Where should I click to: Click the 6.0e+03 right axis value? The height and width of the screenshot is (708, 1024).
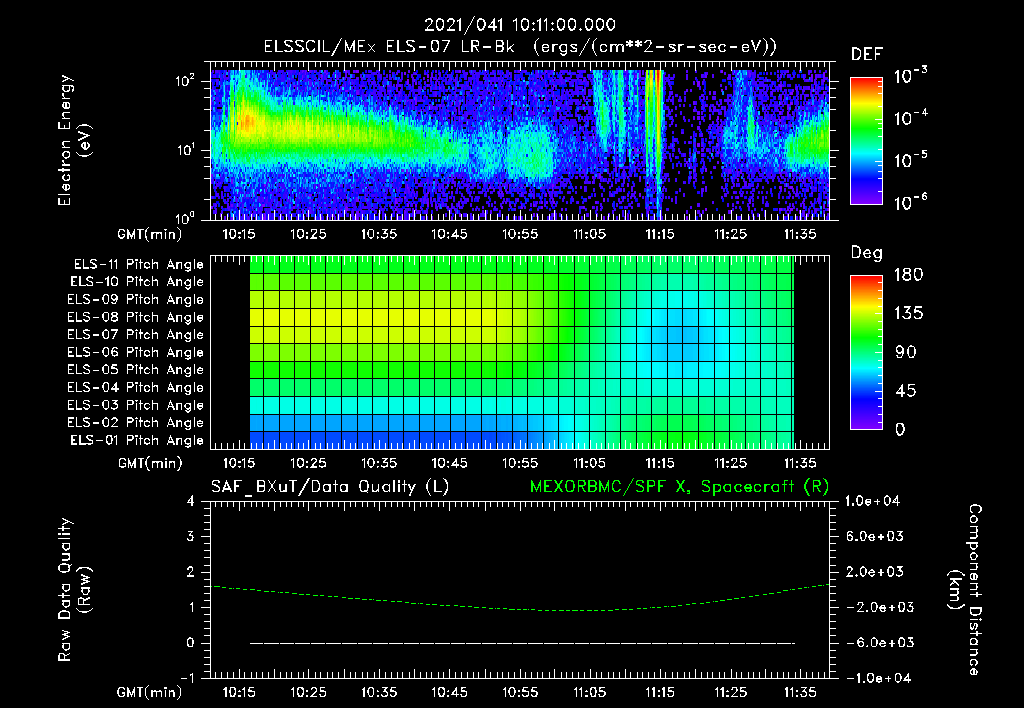click(x=875, y=536)
